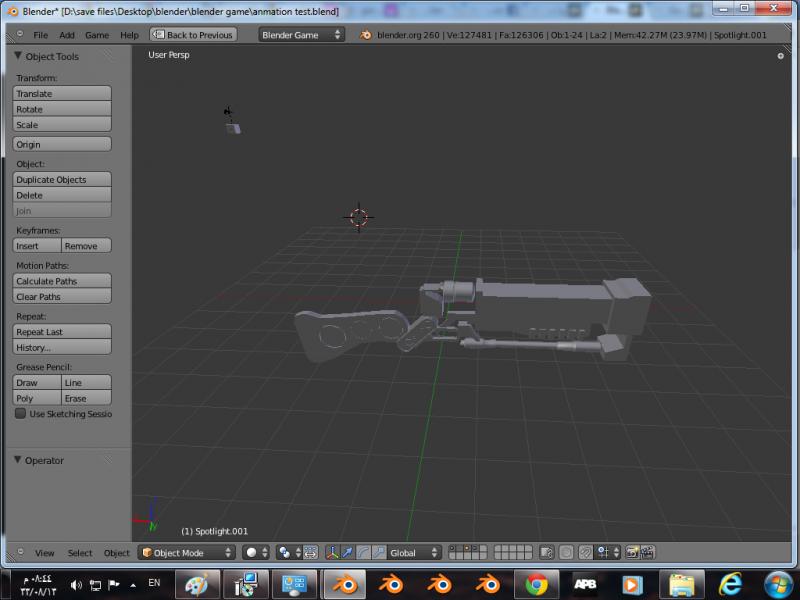The height and width of the screenshot is (600, 800).
Task: Open the Origin dropdown button
Action: [62, 144]
